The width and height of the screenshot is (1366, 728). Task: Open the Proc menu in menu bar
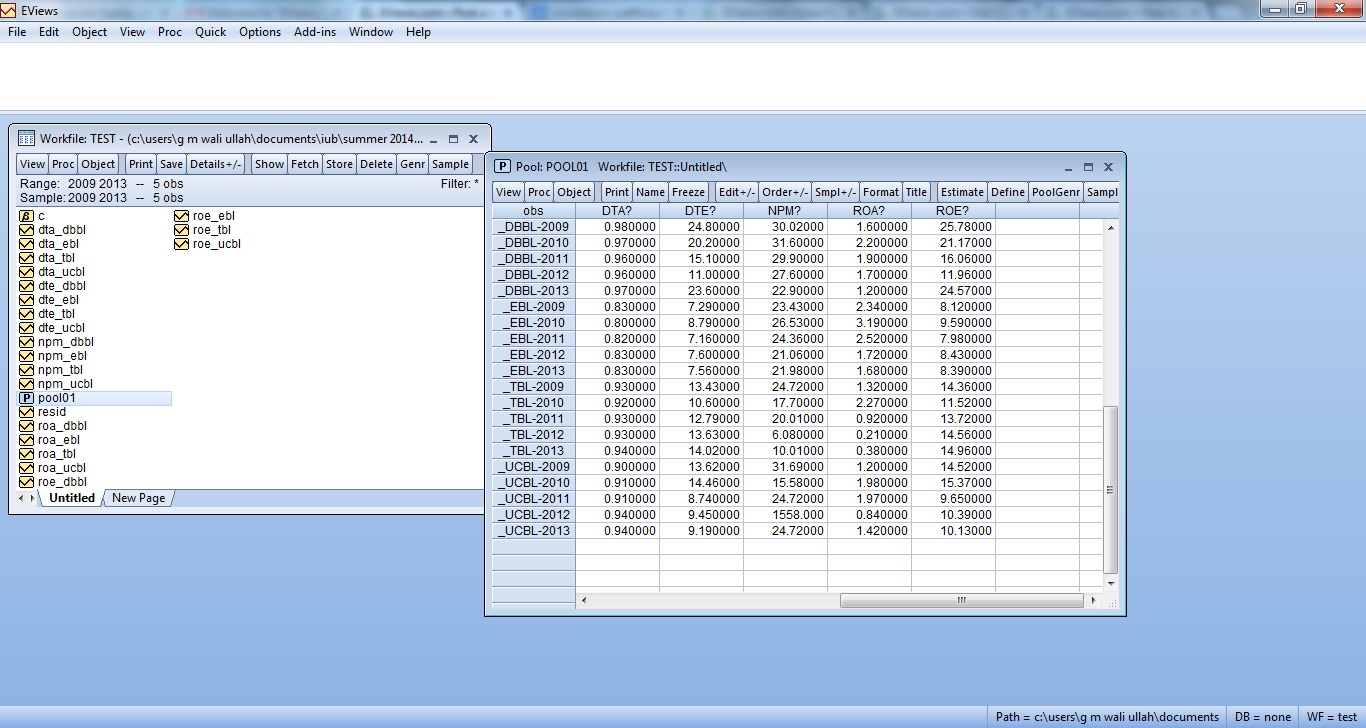[x=170, y=32]
